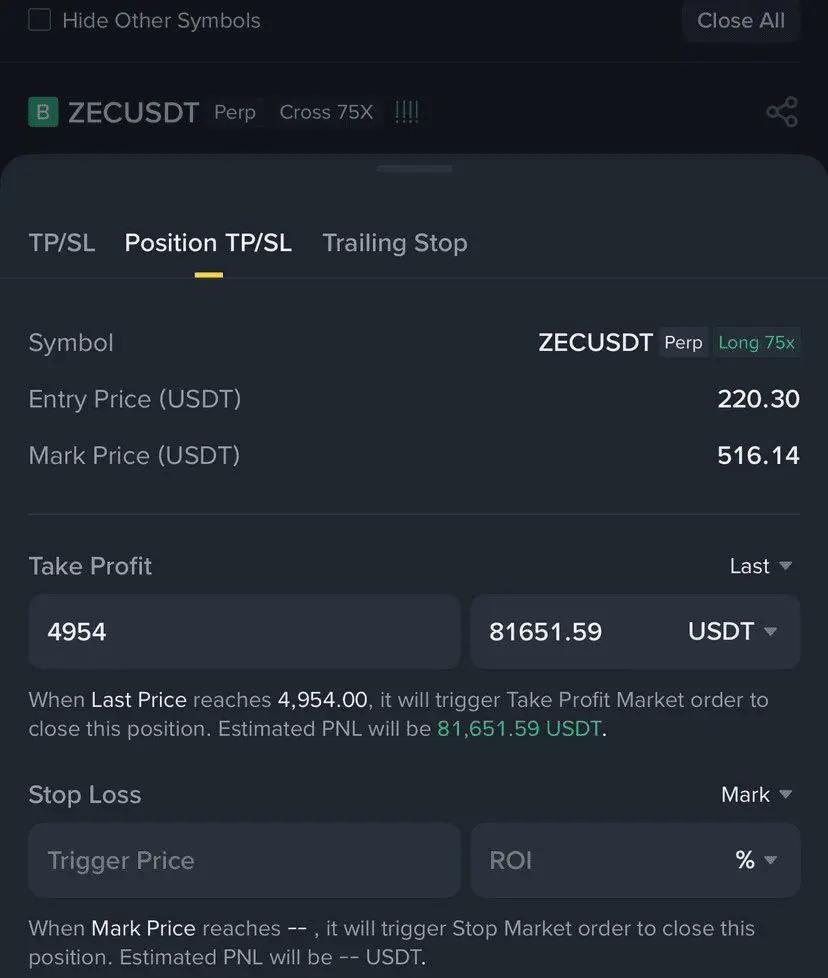Image resolution: width=828 pixels, height=978 pixels.
Task: Expand the USDT unit dropdown for Take Profit
Action: point(732,632)
